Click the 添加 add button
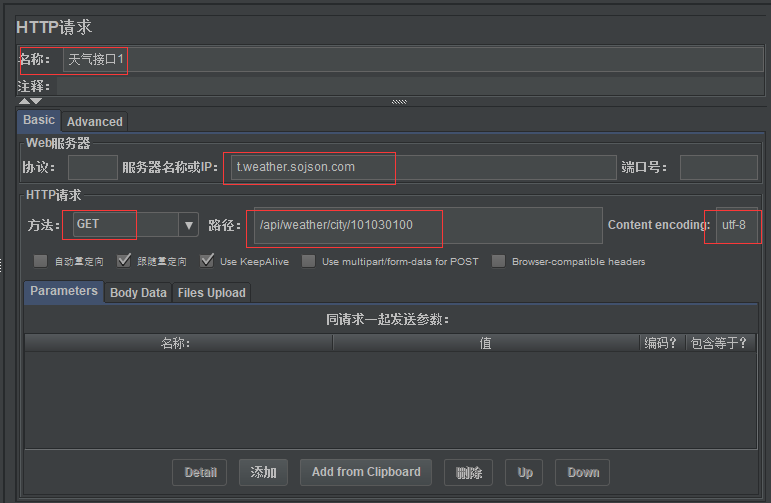Image resolution: width=771 pixels, height=503 pixels. (263, 473)
